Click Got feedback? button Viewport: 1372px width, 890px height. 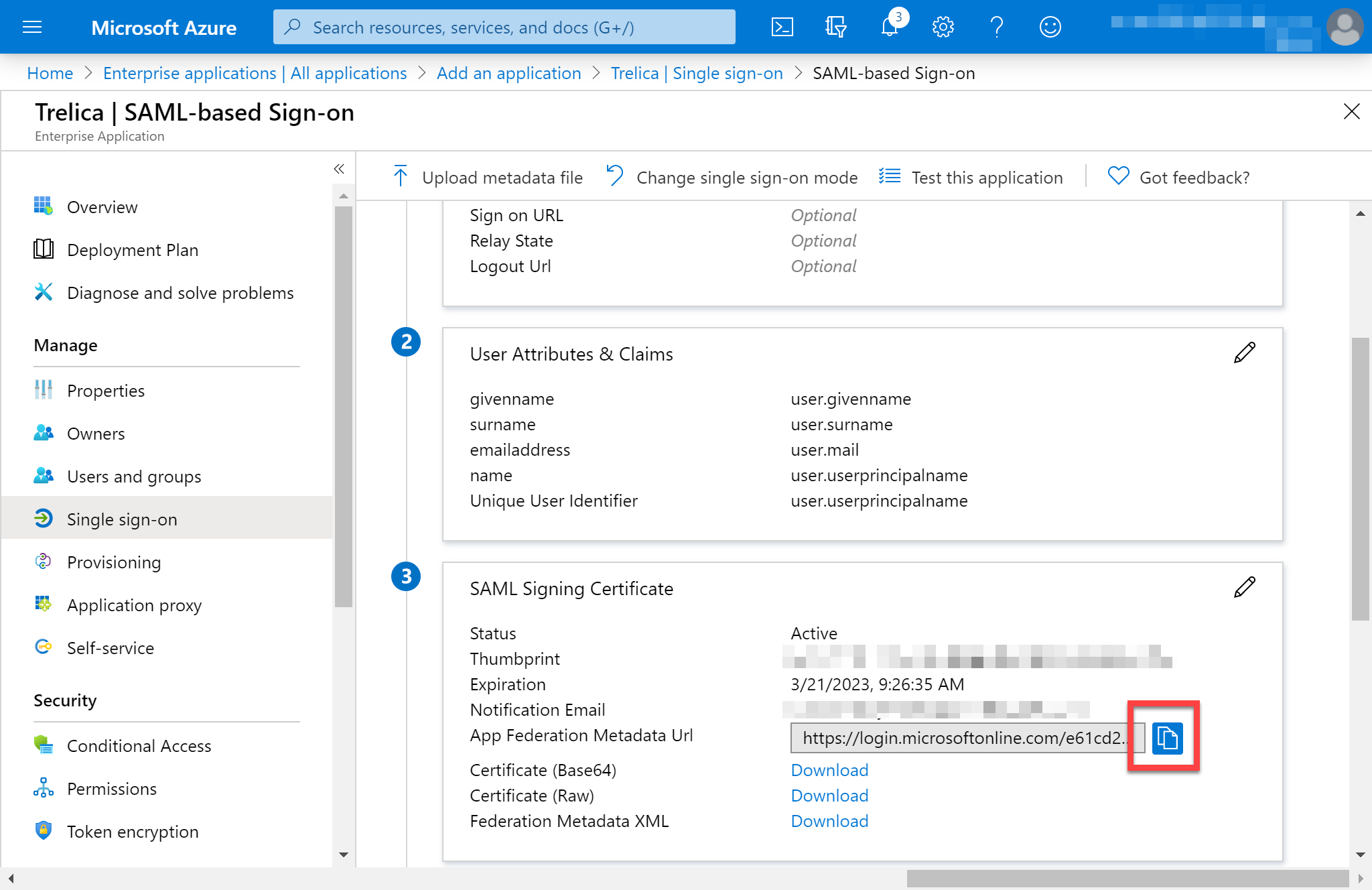(x=1179, y=177)
